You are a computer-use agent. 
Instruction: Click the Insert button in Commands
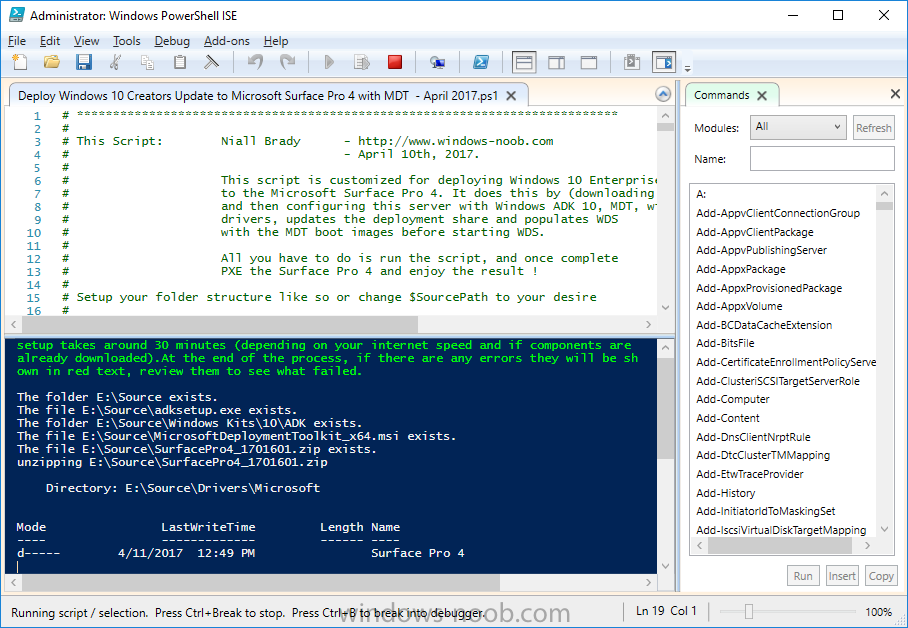[841, 576]
